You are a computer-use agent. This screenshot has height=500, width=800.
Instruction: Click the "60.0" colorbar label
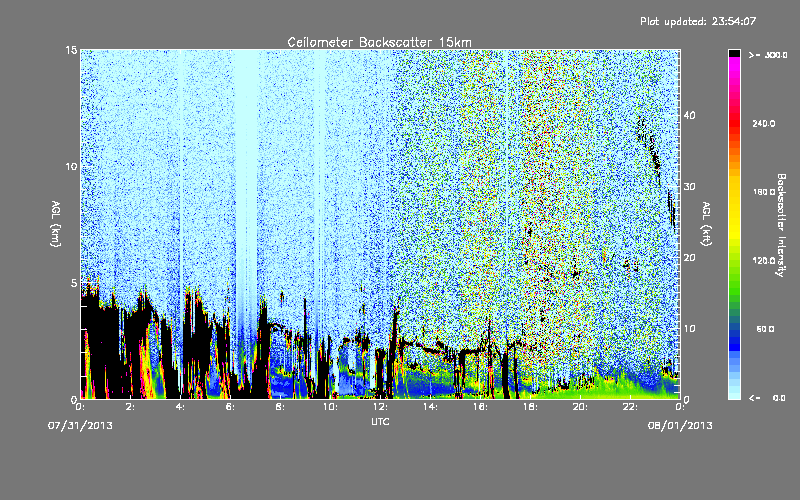pos(765,329)
